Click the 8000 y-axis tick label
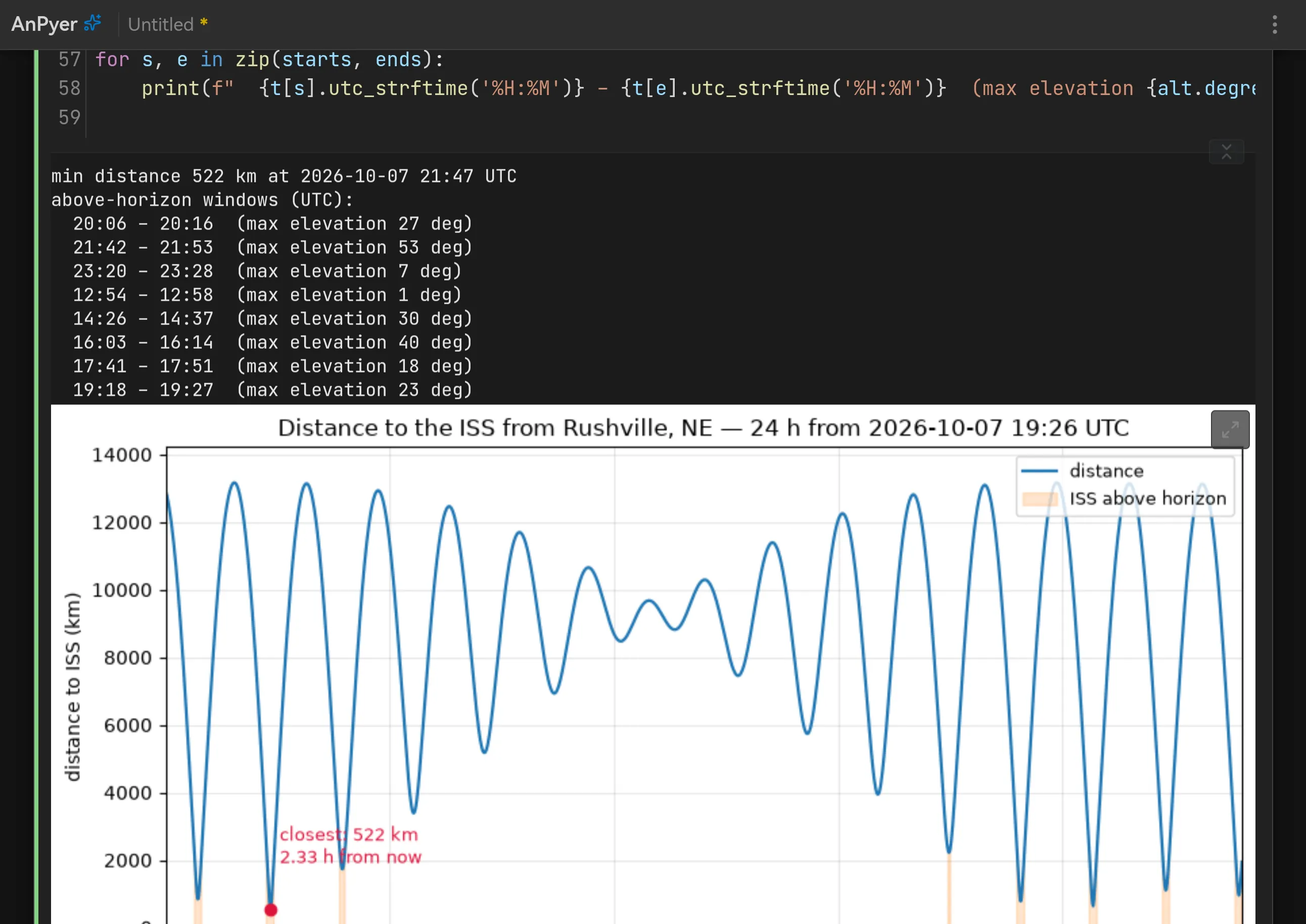Viewport: 1306px width, 924px height. point(128,658)
